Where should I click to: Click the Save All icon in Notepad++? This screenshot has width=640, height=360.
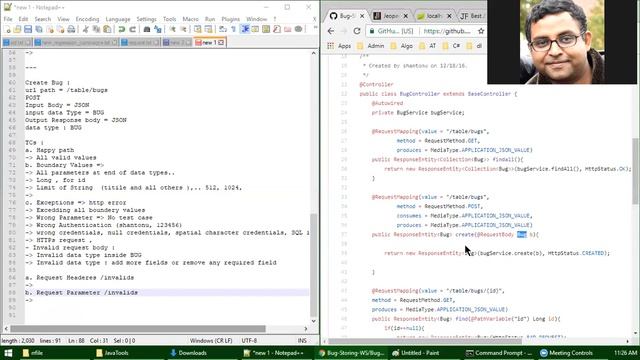39,29
